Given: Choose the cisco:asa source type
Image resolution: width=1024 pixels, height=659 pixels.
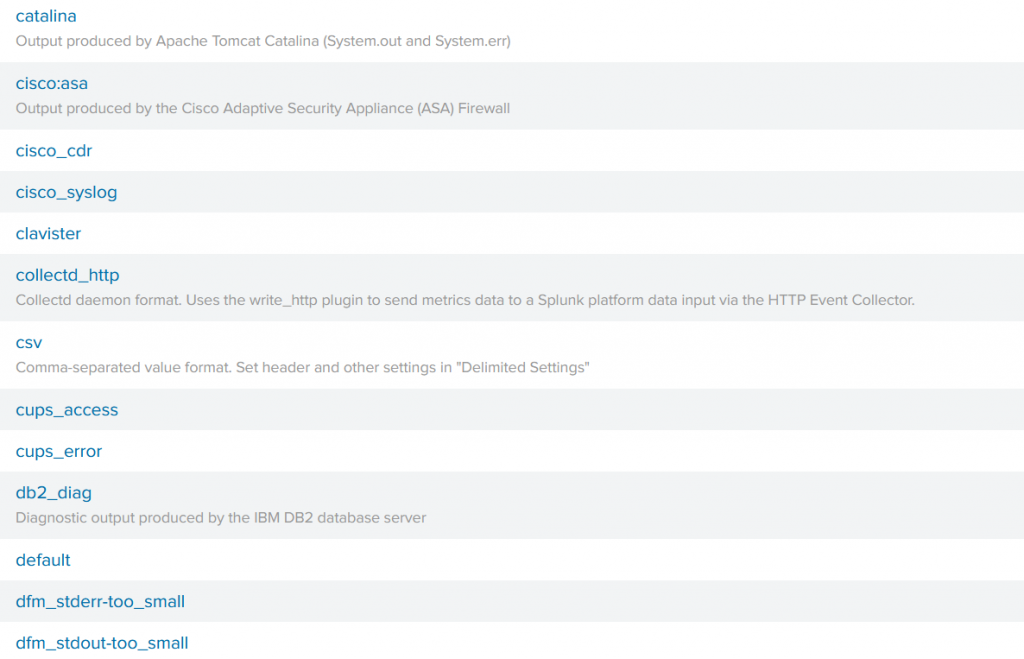Looking at the screenshot, I should (52, 84).
